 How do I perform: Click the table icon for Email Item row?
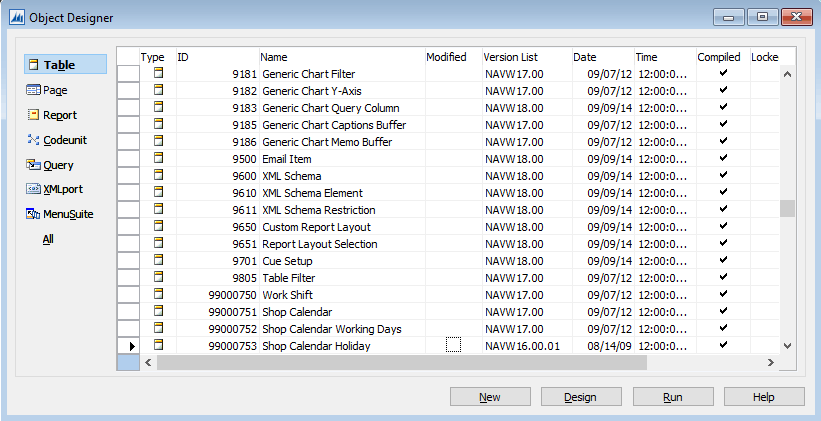157,159
